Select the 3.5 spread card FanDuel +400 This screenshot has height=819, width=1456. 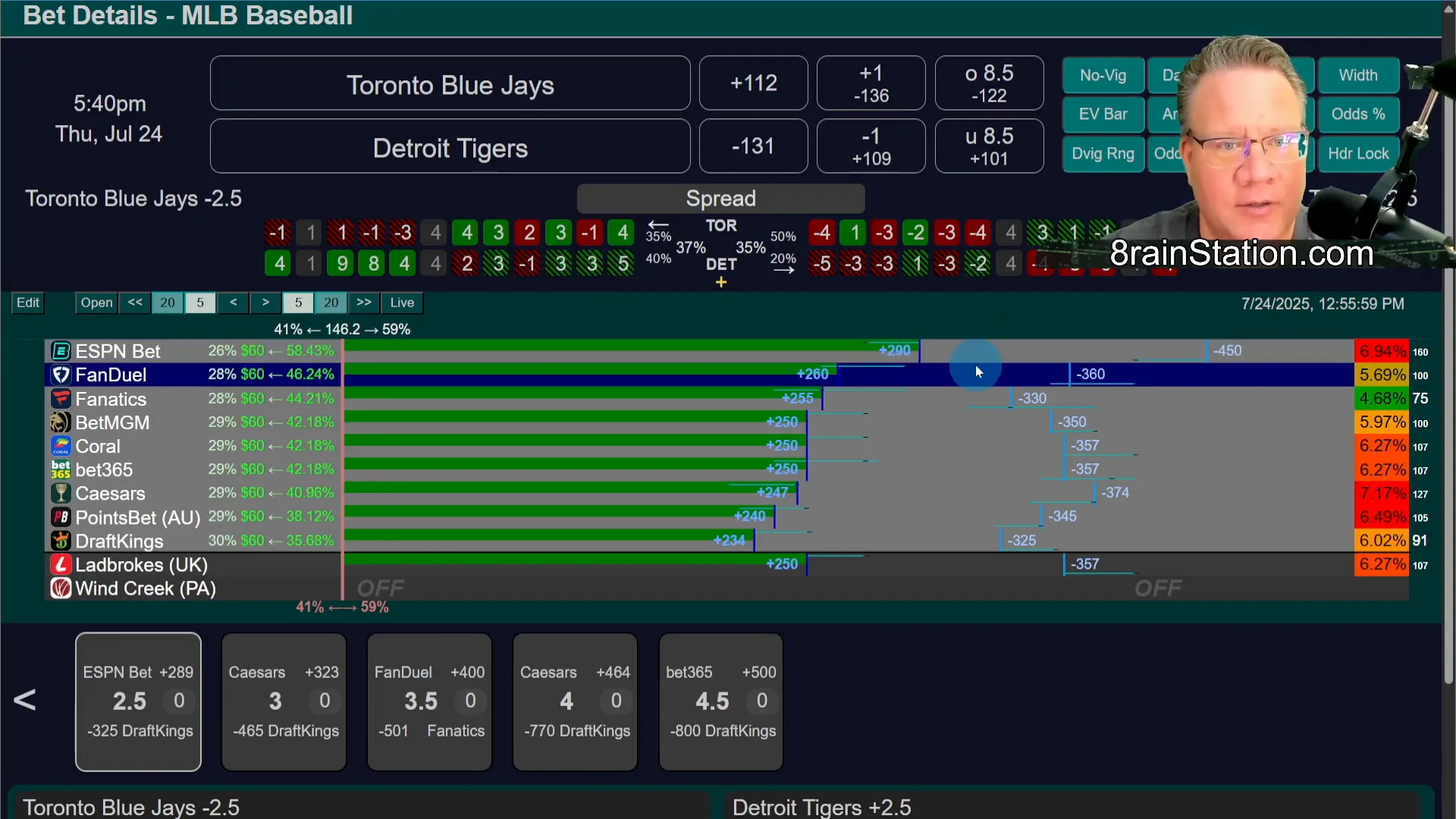click(429, 701)
